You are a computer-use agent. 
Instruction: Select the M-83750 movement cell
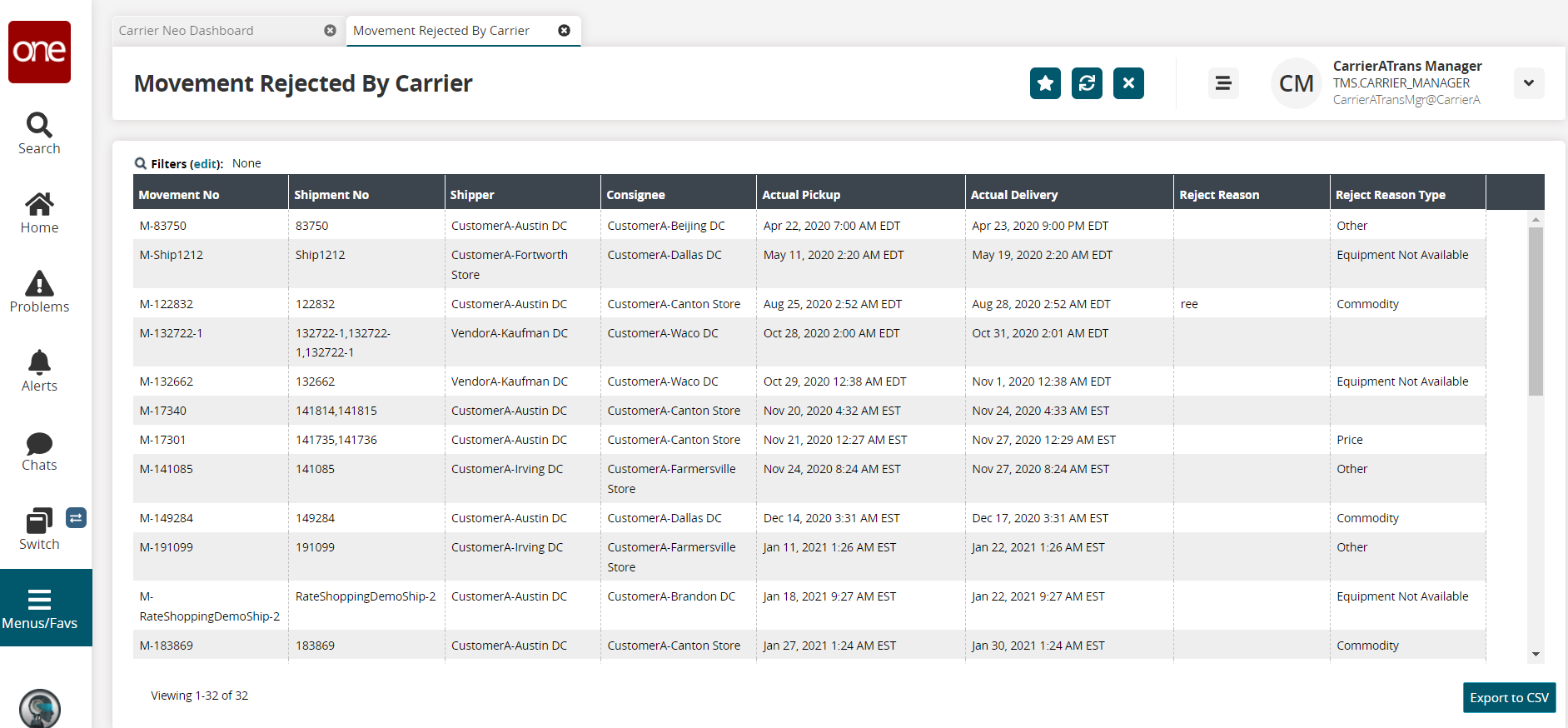211,225
